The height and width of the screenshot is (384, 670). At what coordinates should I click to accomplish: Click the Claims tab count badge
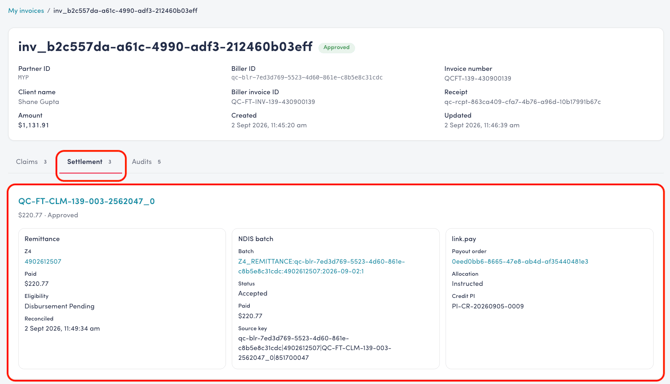pos(45,162)
